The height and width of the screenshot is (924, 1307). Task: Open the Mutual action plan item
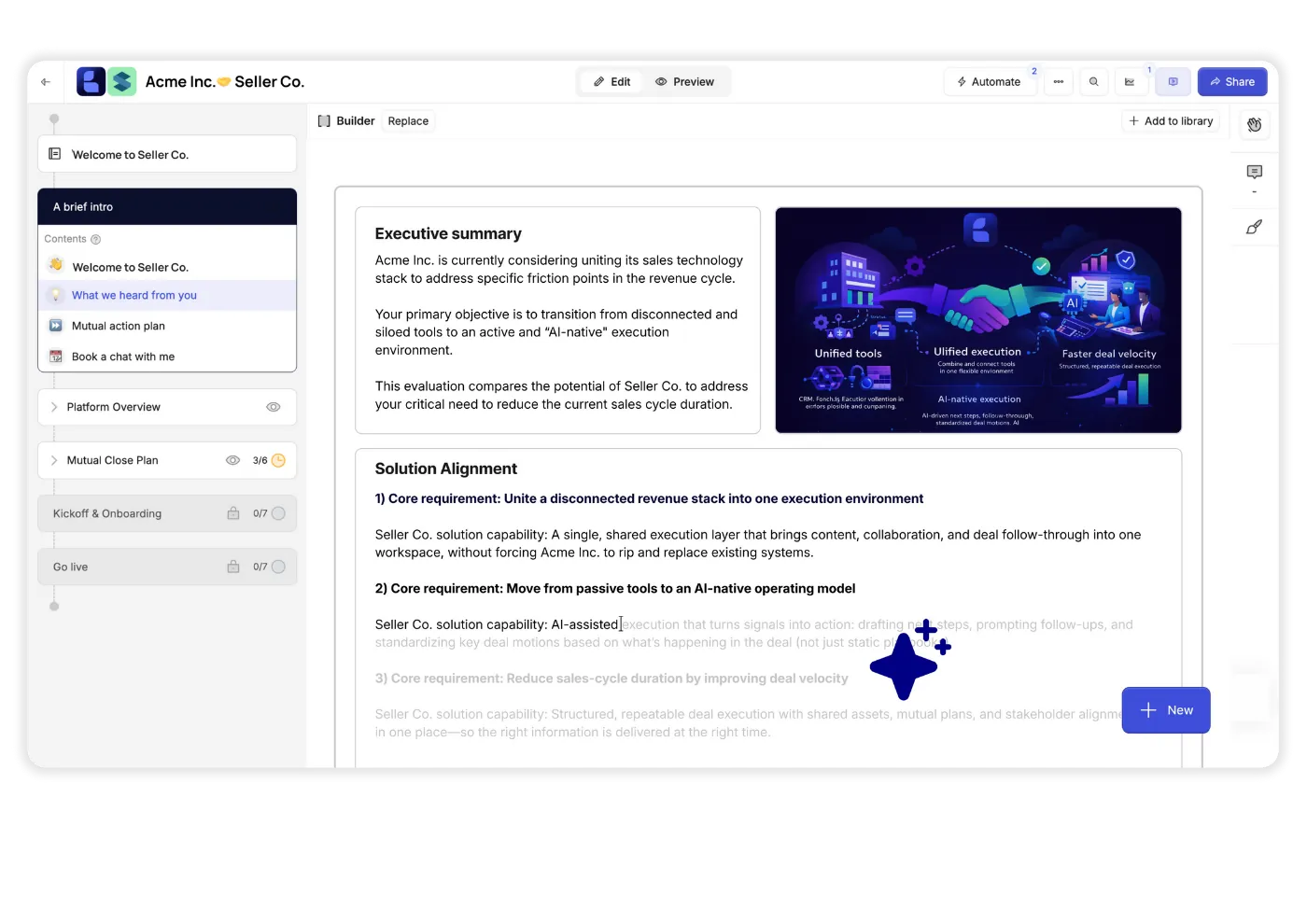[167, 326]
